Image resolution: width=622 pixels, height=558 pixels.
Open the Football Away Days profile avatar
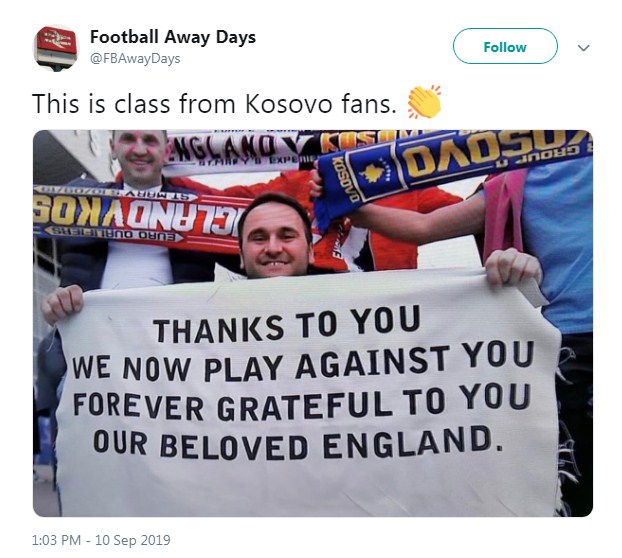56,47
